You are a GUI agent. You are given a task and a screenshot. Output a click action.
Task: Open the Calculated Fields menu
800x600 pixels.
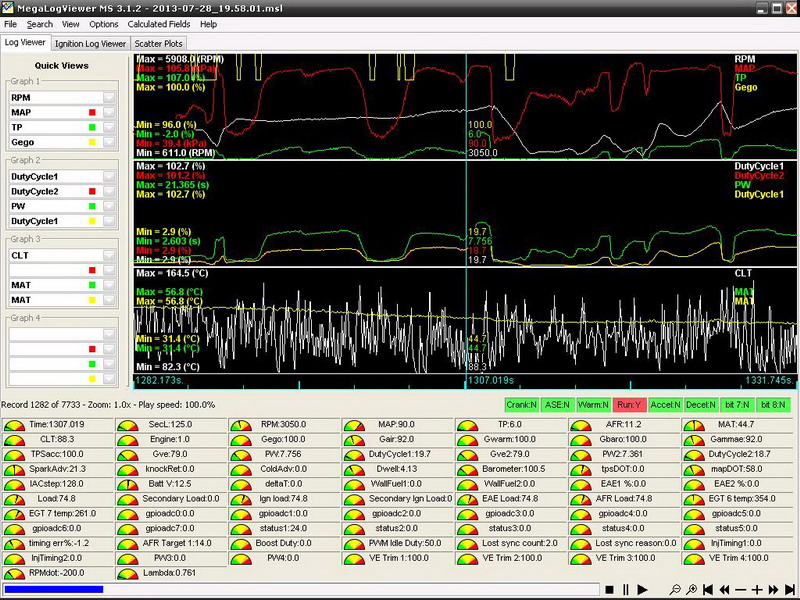tap(157, 23)
